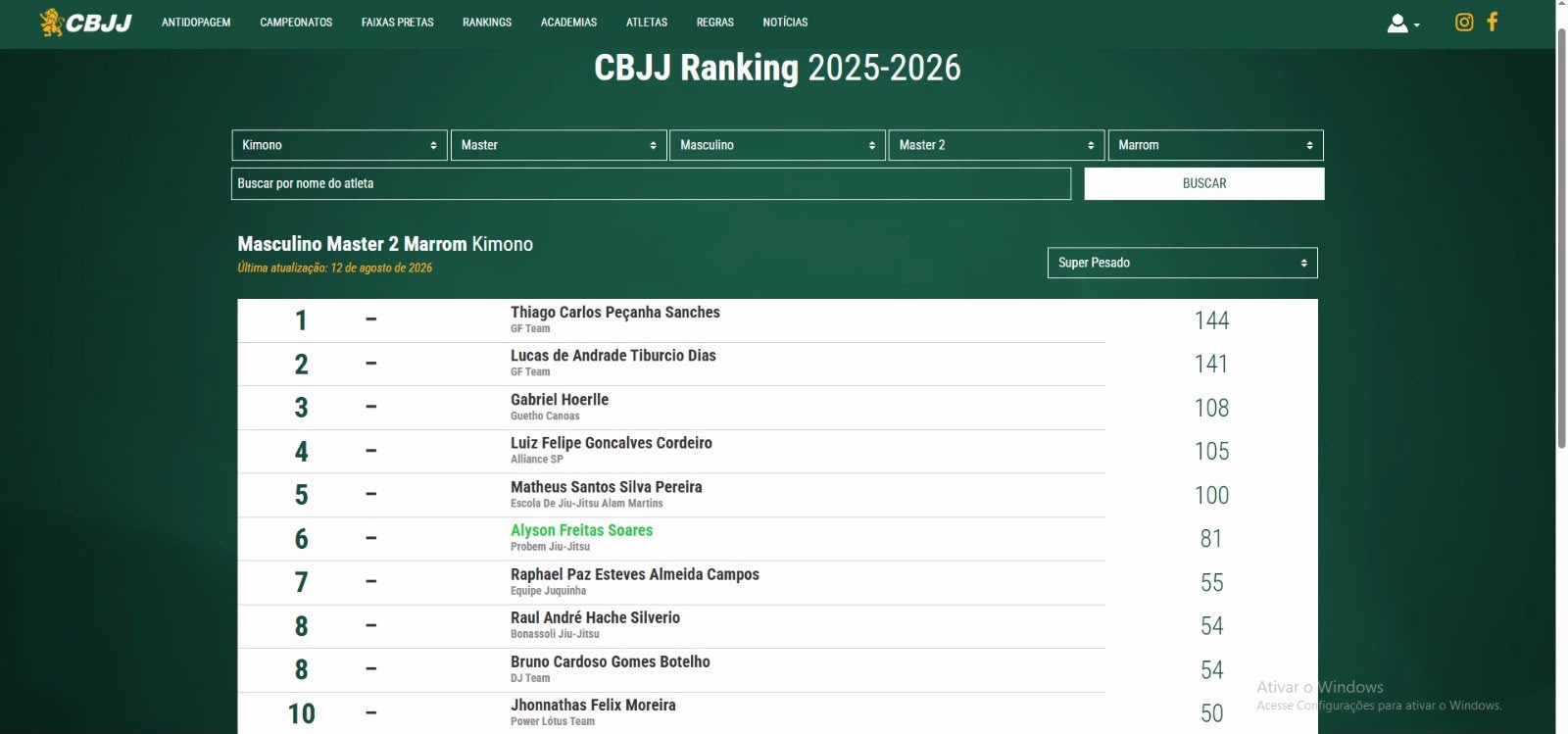
Task: Select athlete Luiz Felipe Goncalves Cordeiro
Action: (611, 443)
